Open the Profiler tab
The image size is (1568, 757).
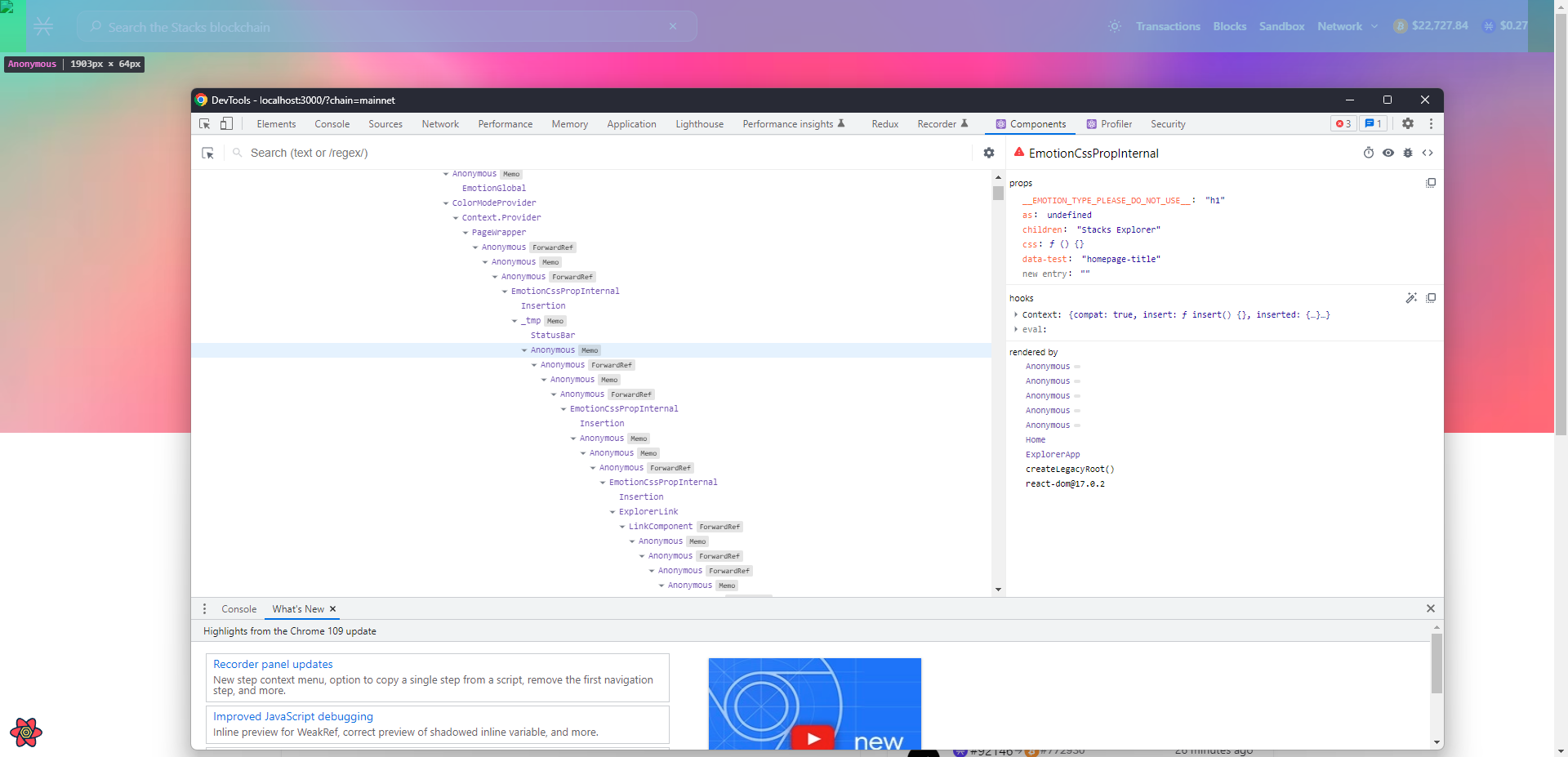tap(1109, 124)
